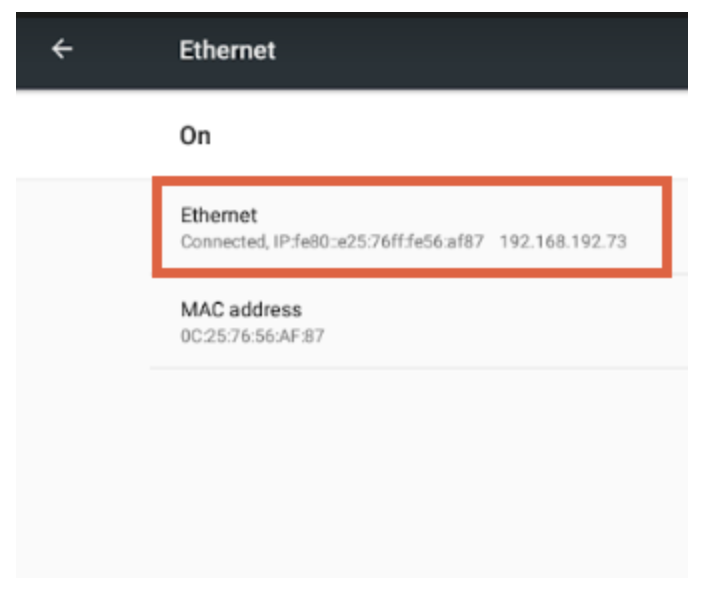Select the Ethernet label in connection row

click(x=219, y=215)
